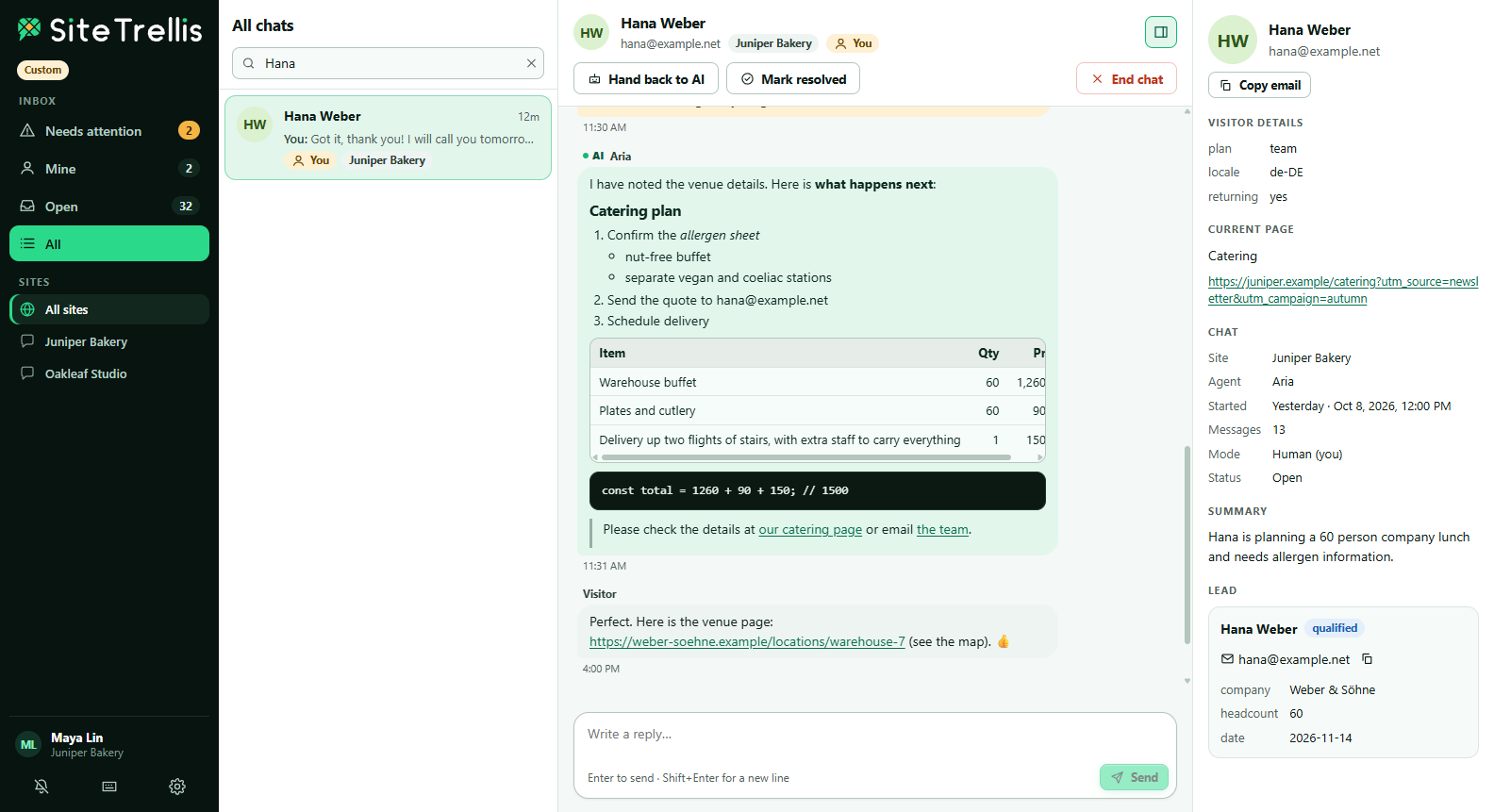Open the Needs attention inbox
This screenshot has width=1494, height=812.
point(109,131)
